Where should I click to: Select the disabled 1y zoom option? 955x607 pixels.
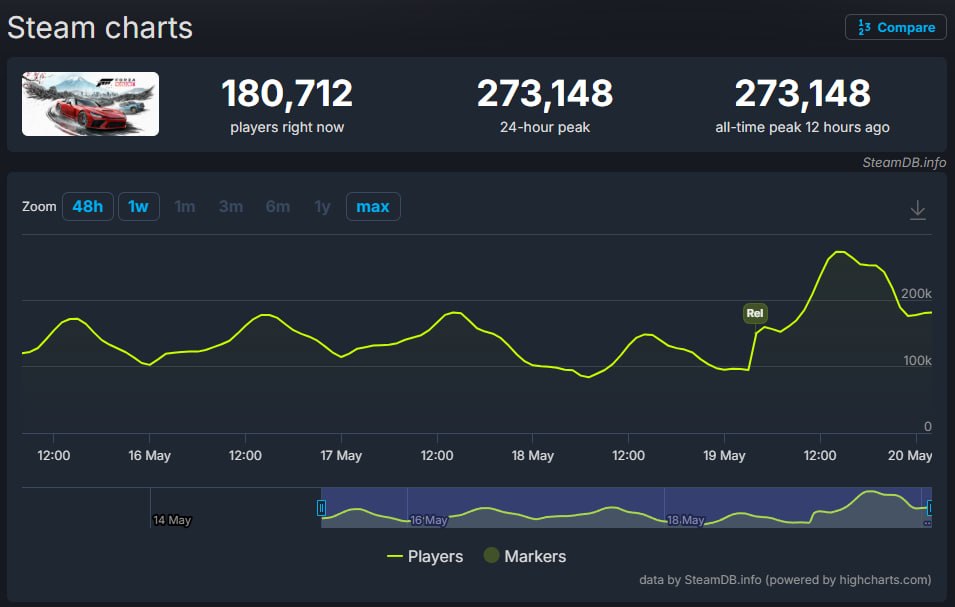coord(322,206)
